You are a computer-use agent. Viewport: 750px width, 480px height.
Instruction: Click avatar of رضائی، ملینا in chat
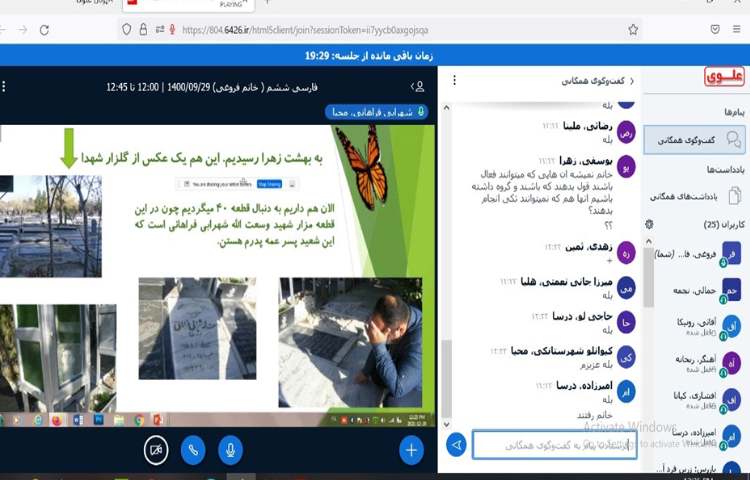626,132
